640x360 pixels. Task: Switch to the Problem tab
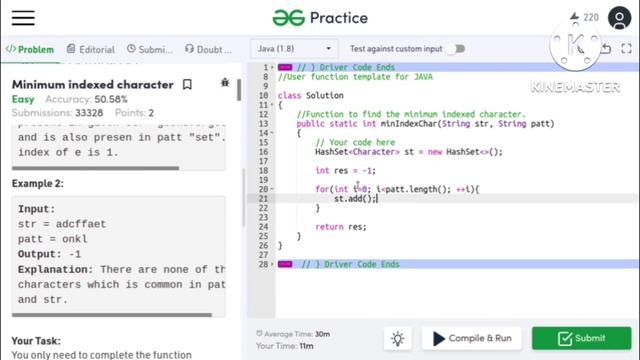pyautogui.click(x=30, y=49)
